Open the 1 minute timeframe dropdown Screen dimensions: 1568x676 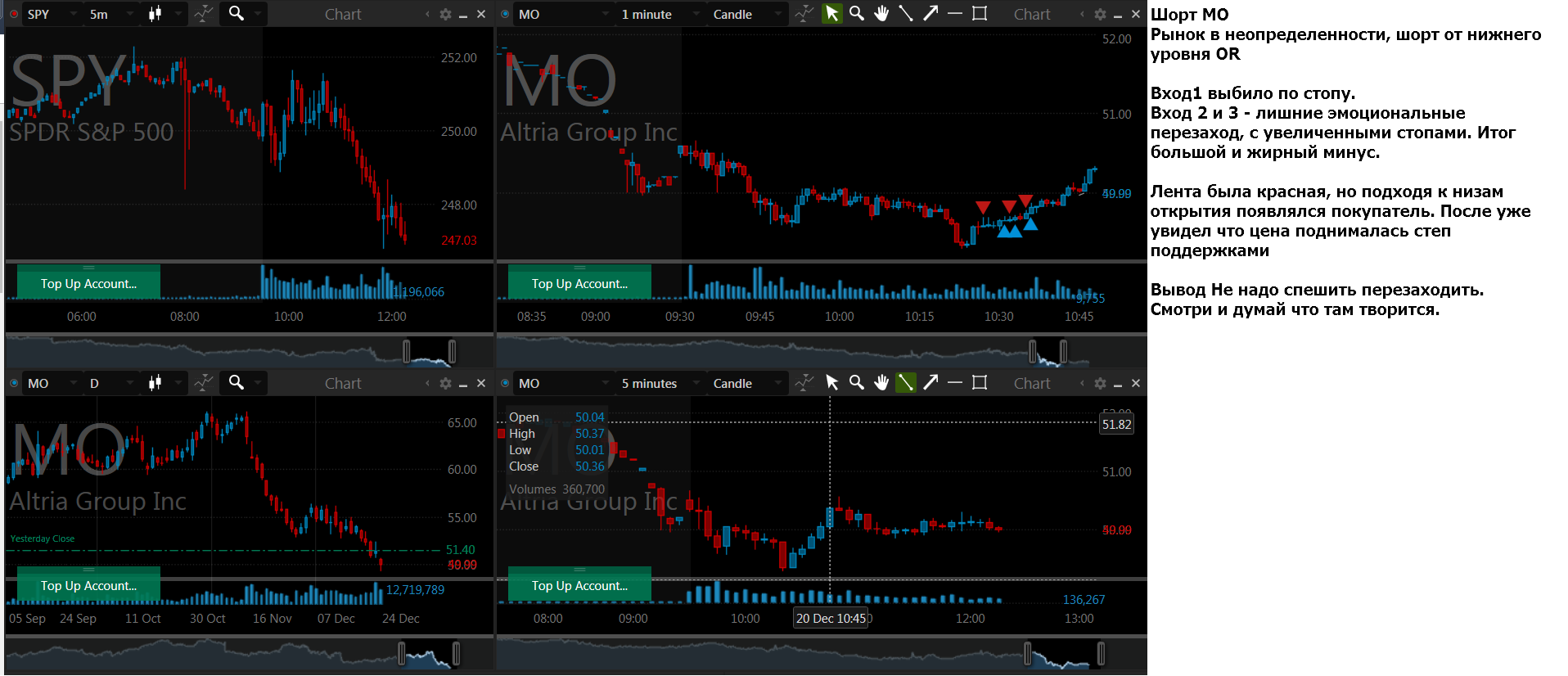(661, 14)
